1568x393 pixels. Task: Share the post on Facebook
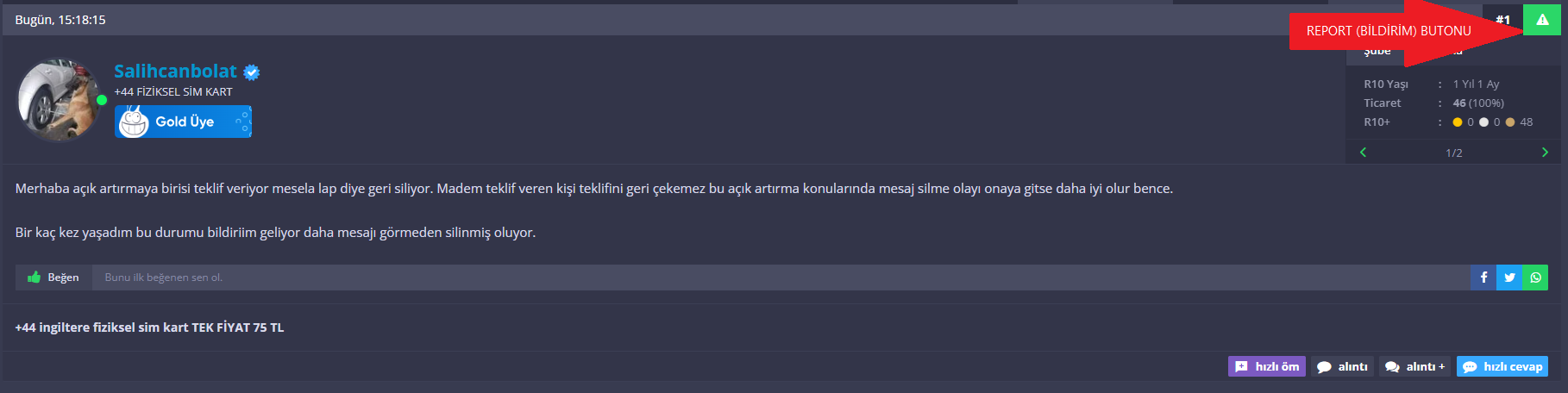coord(1483,278)
